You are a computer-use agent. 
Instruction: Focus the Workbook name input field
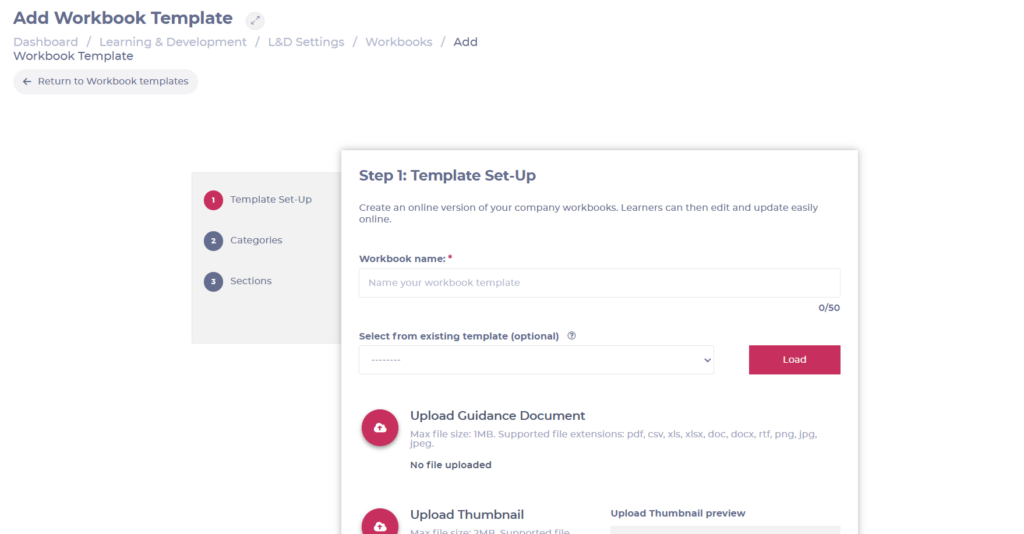(600, 283)
